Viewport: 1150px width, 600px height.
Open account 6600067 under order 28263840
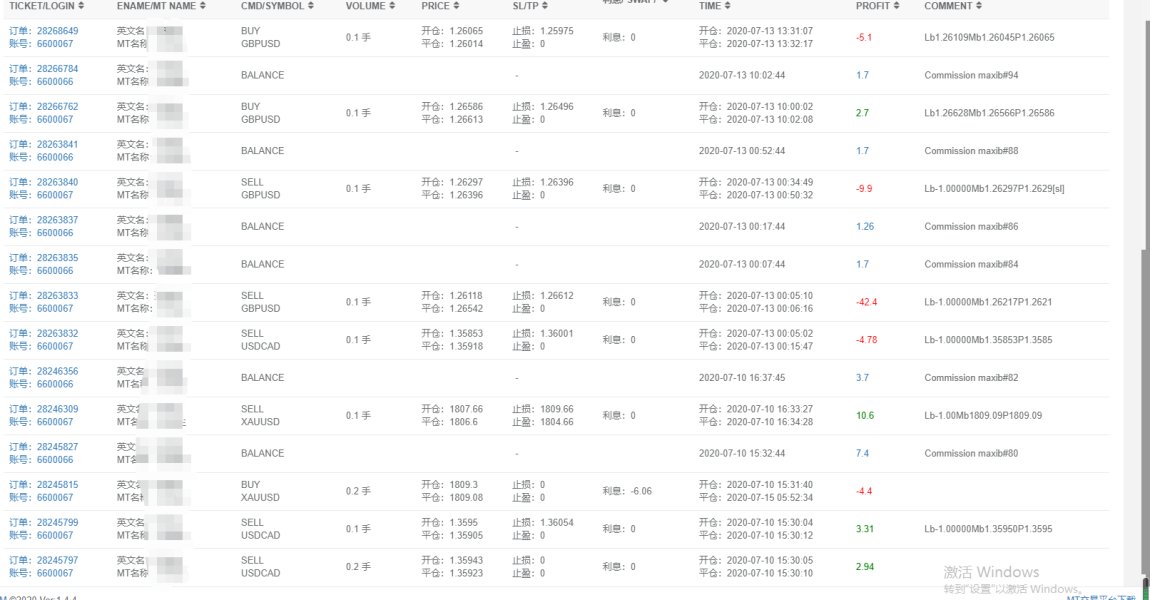coord(55,195)
